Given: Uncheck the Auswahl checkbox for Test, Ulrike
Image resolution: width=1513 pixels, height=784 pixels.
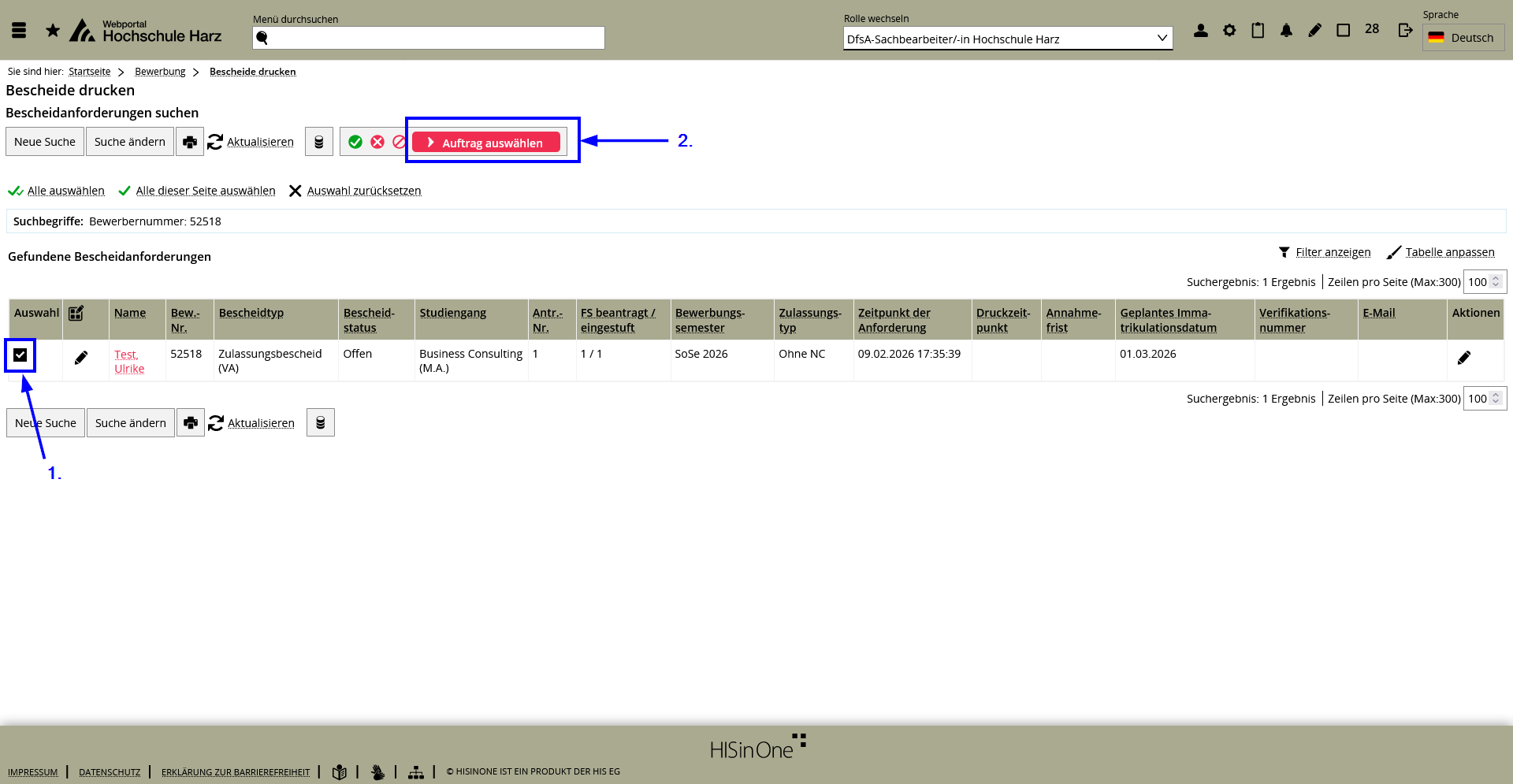Looking at the screenshot, I should point(20,355).
